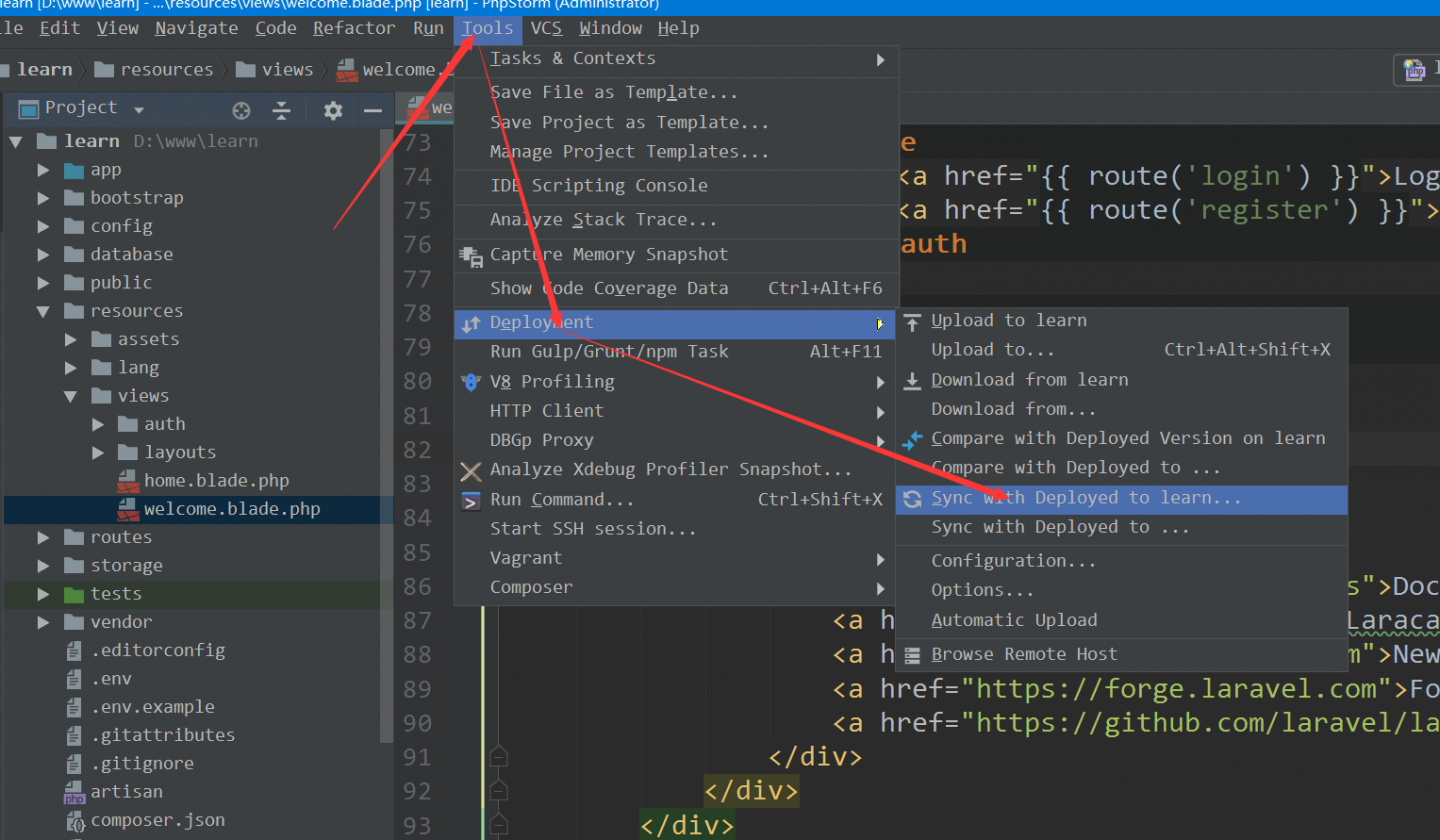Click the .editorconfig file icon
1440x840 pixels.
[x=73, y=651]
